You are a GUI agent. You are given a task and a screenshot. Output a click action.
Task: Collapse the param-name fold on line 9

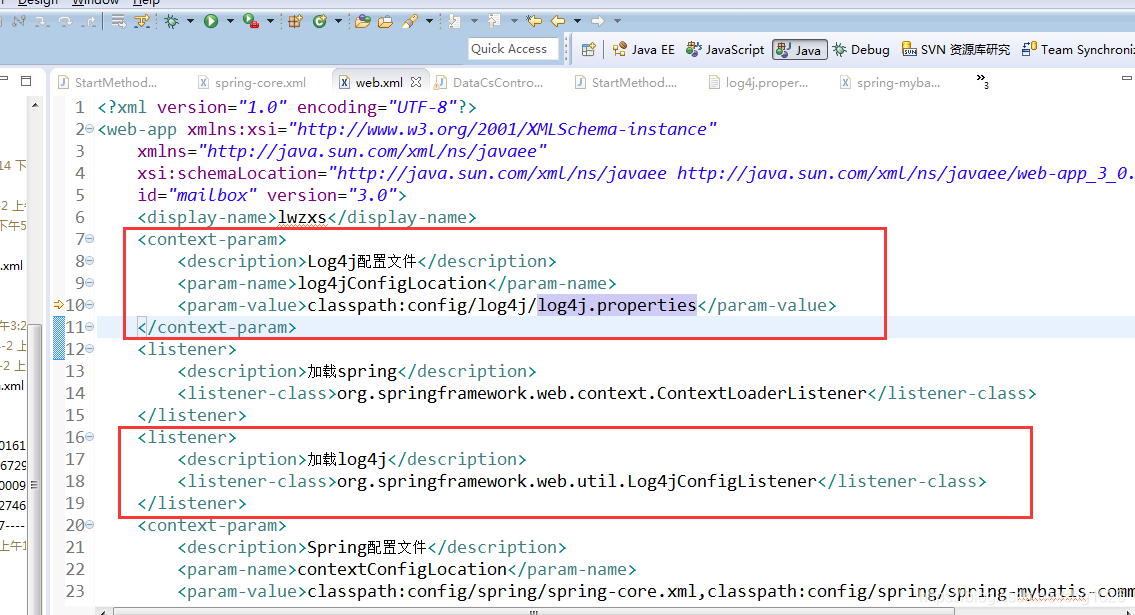point(90,283)
